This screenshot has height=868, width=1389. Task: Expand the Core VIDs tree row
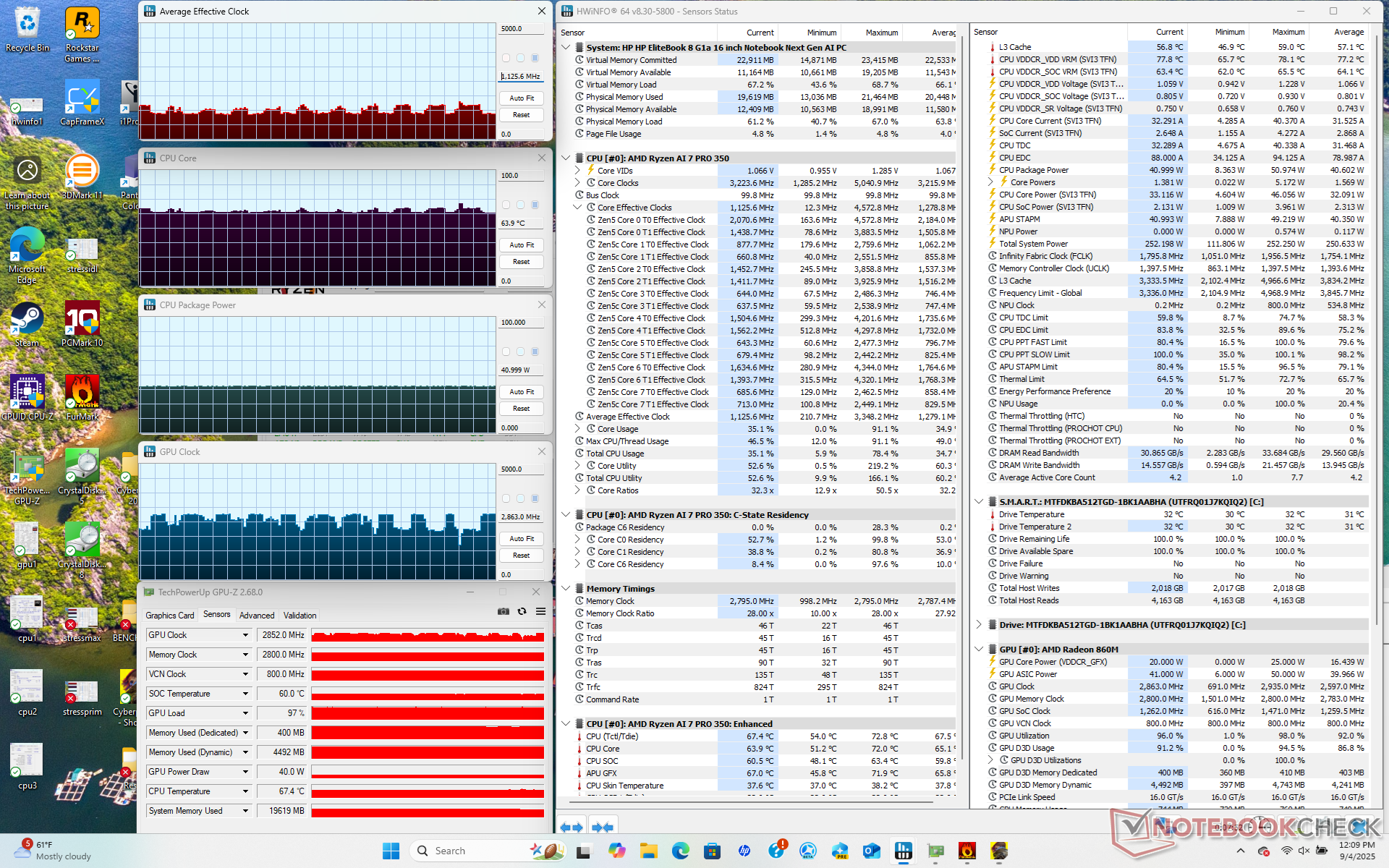tap(578, 171)
